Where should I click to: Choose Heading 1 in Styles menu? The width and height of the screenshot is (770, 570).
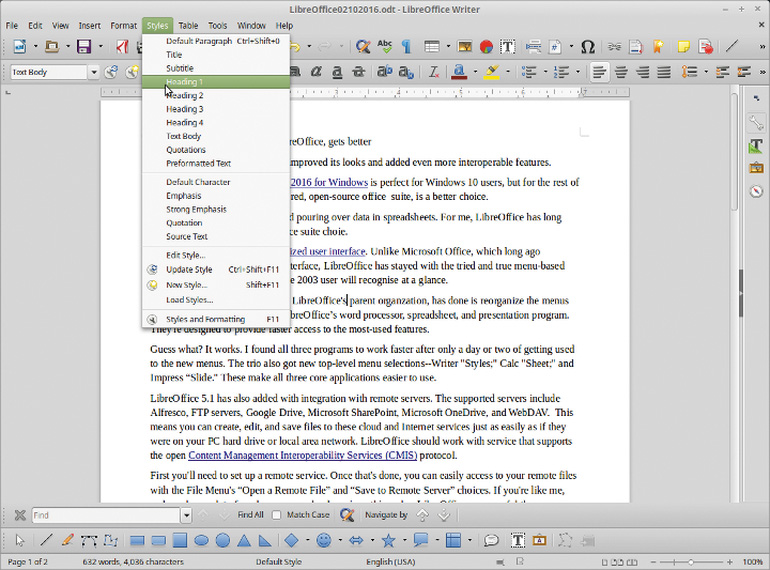216,82
